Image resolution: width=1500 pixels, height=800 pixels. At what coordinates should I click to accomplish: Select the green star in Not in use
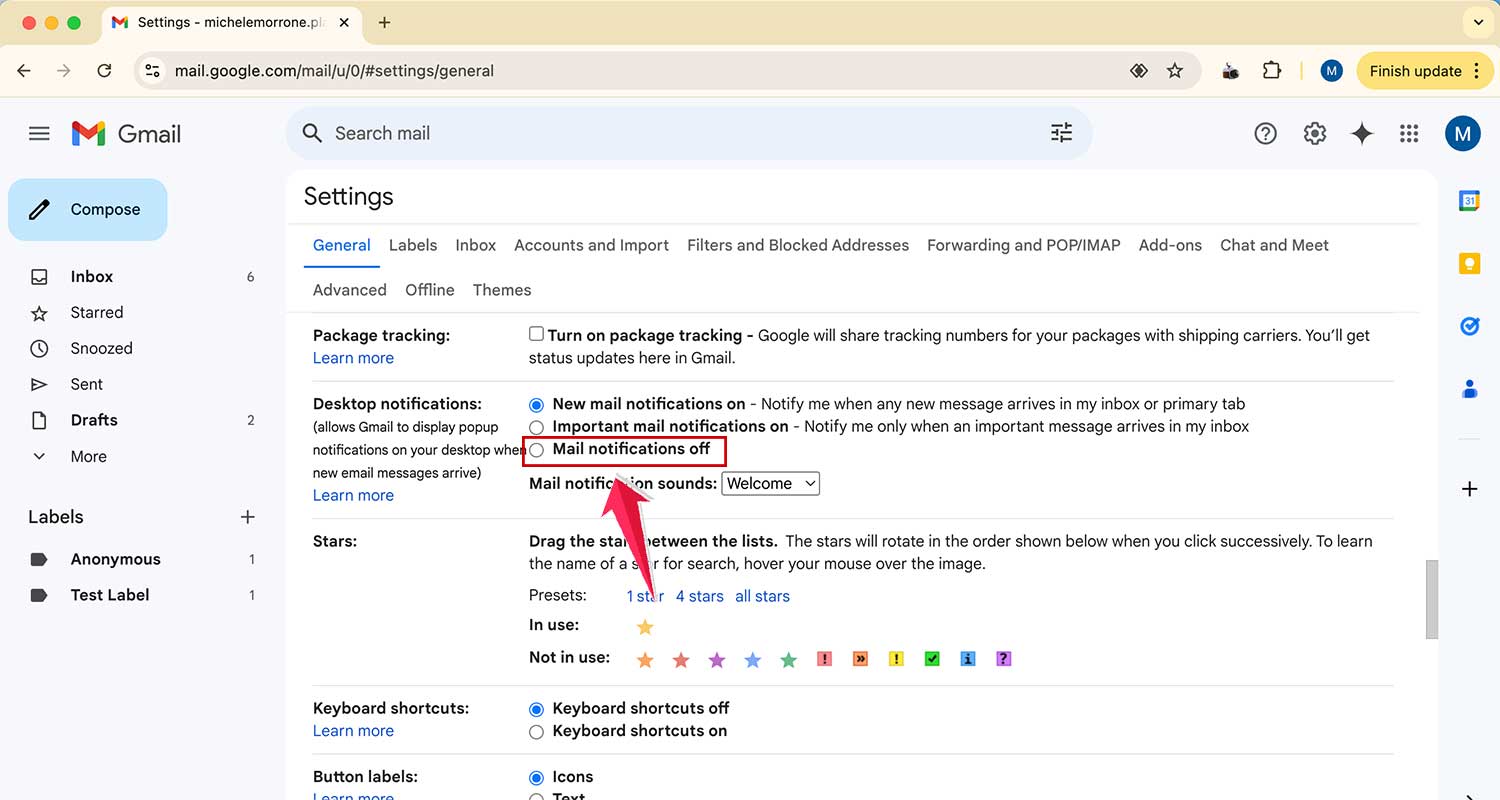(x=788, y=659)
